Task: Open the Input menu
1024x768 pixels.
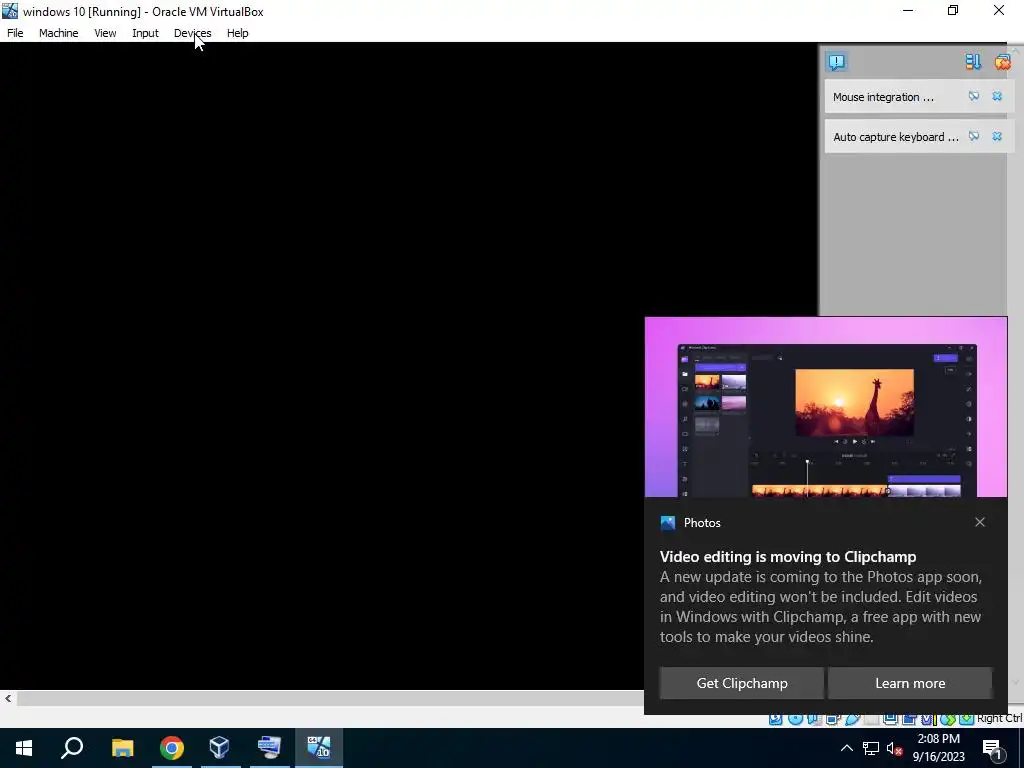Action: pos(145,33)
